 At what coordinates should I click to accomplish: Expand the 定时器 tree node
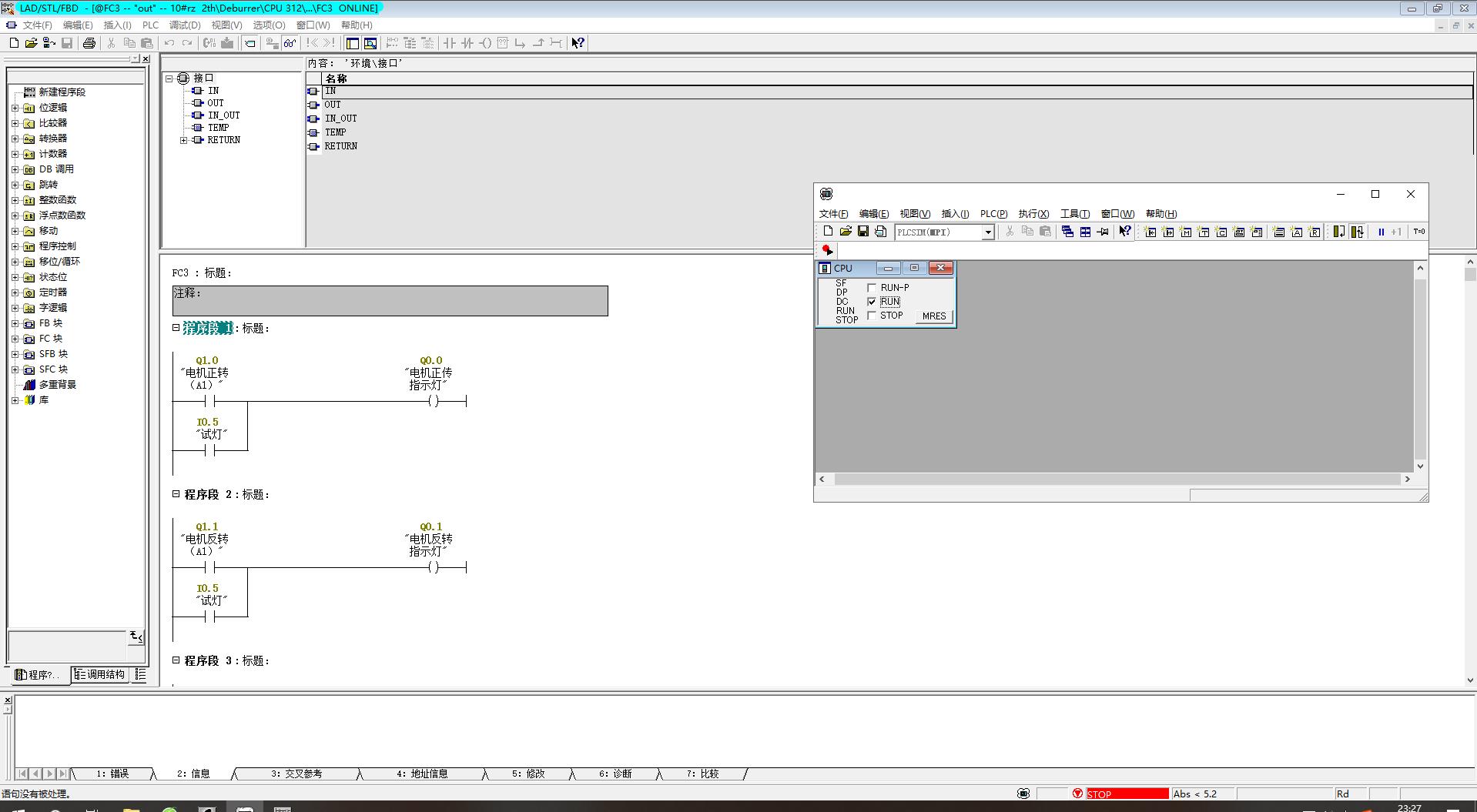(x=15, y=292)
